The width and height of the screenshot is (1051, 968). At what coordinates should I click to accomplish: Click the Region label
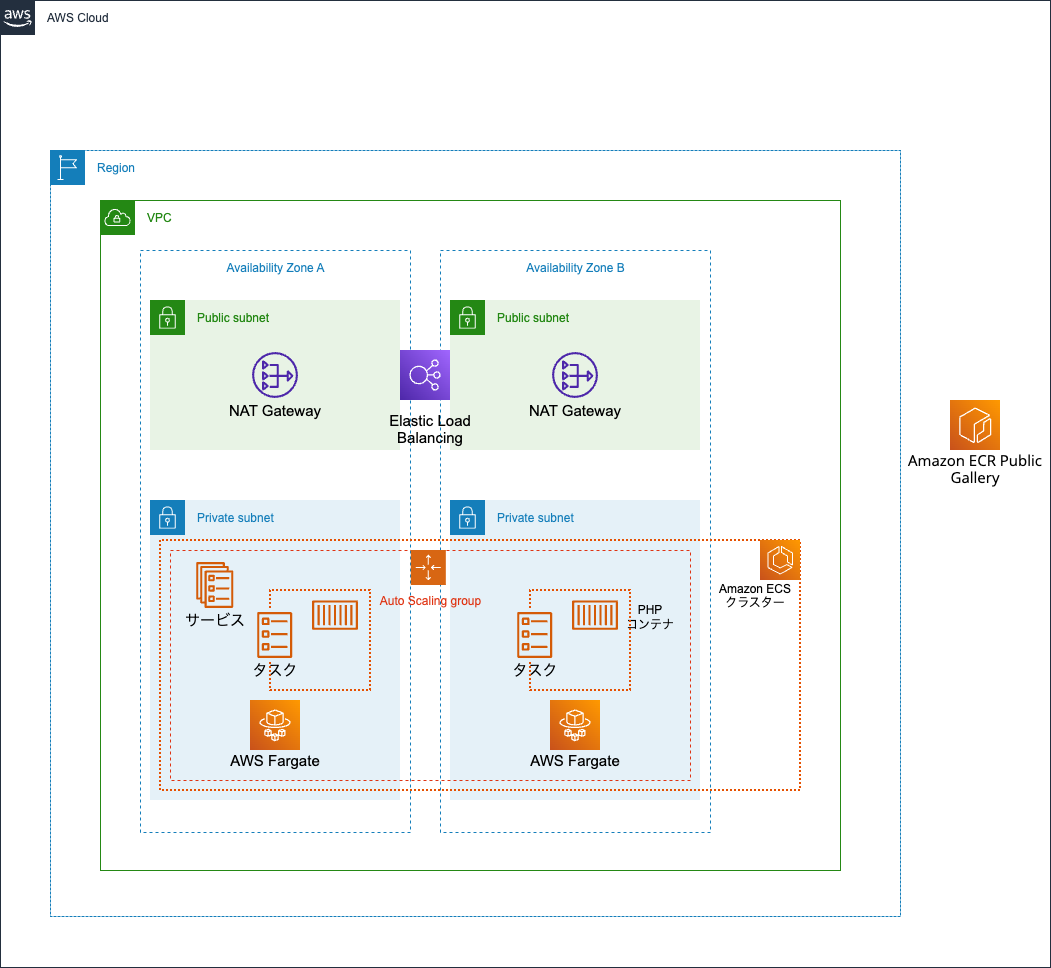coord(116,168)
